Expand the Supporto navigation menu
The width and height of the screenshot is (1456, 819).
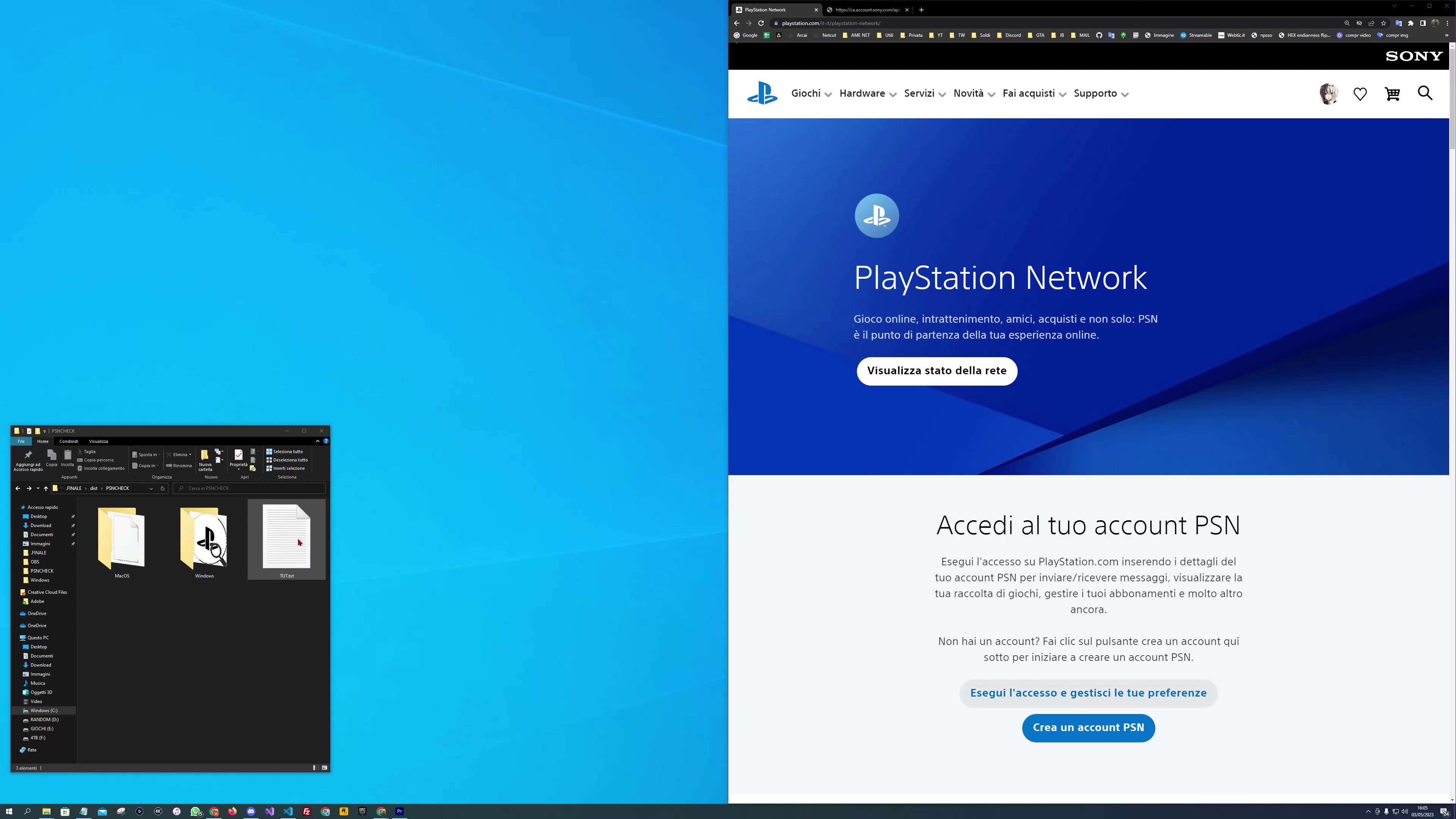(1101, 94)
